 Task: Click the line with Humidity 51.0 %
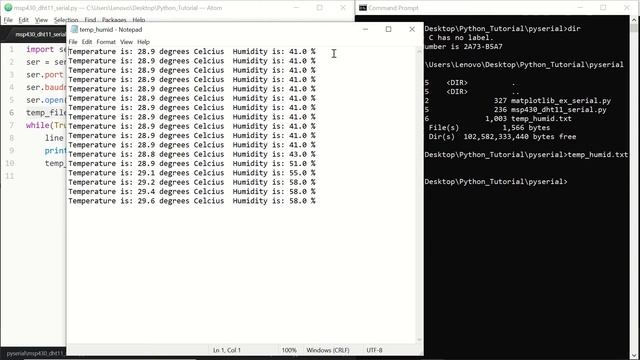click(x=192, y=164)
